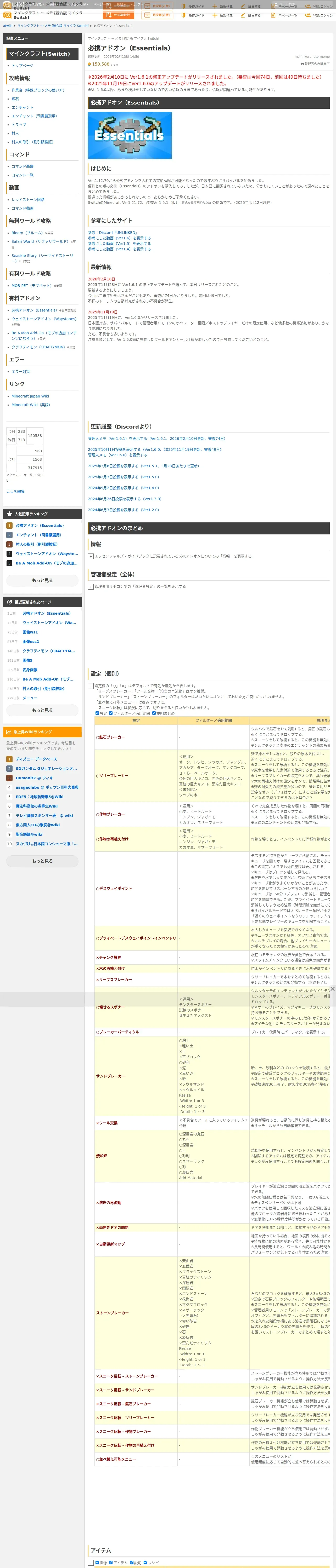Show more popular articles with もっと見る under 人気記事ランキング

(42, 581)
